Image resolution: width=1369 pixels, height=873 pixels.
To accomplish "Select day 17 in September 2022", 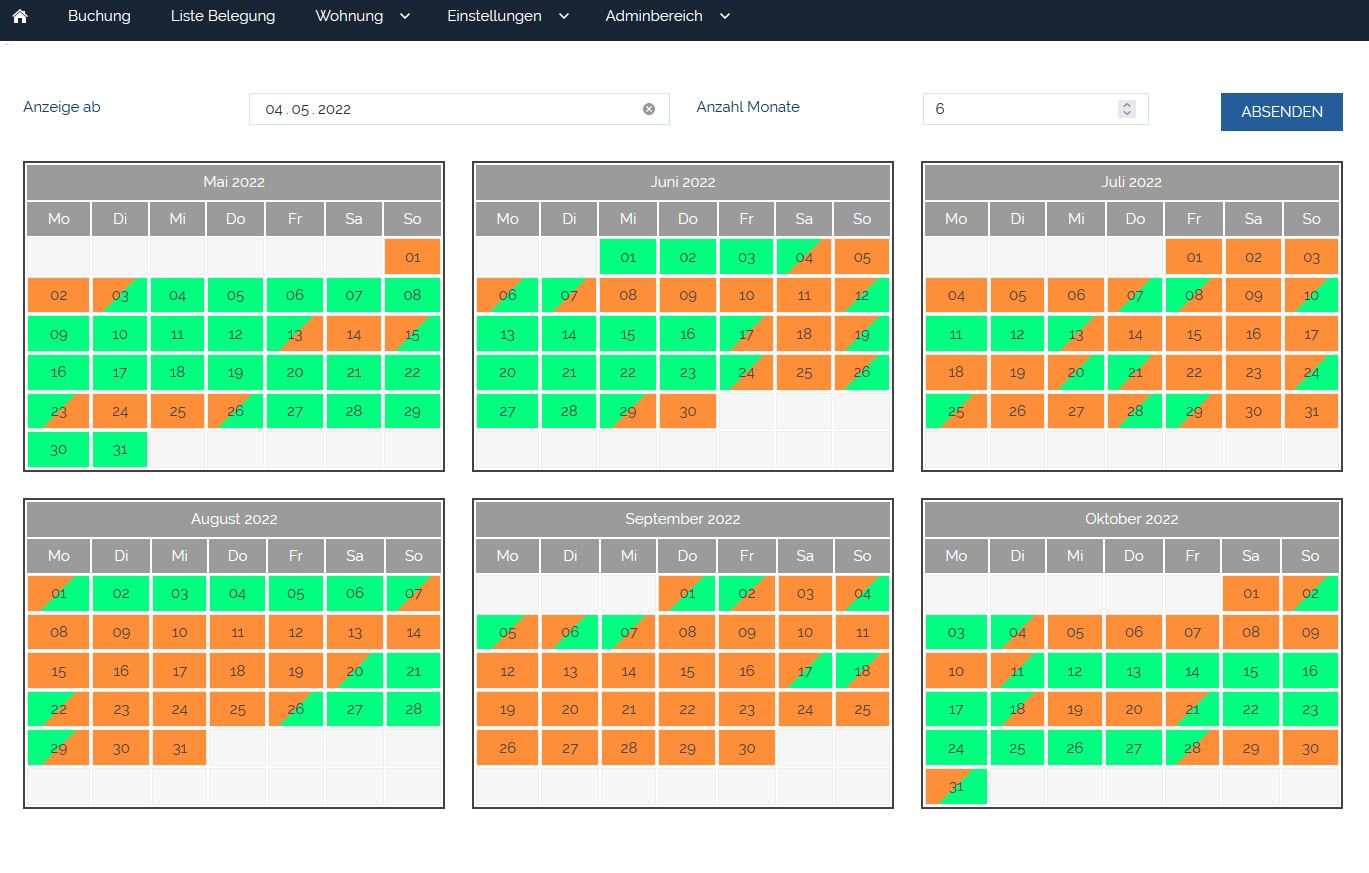I will 804,671.
